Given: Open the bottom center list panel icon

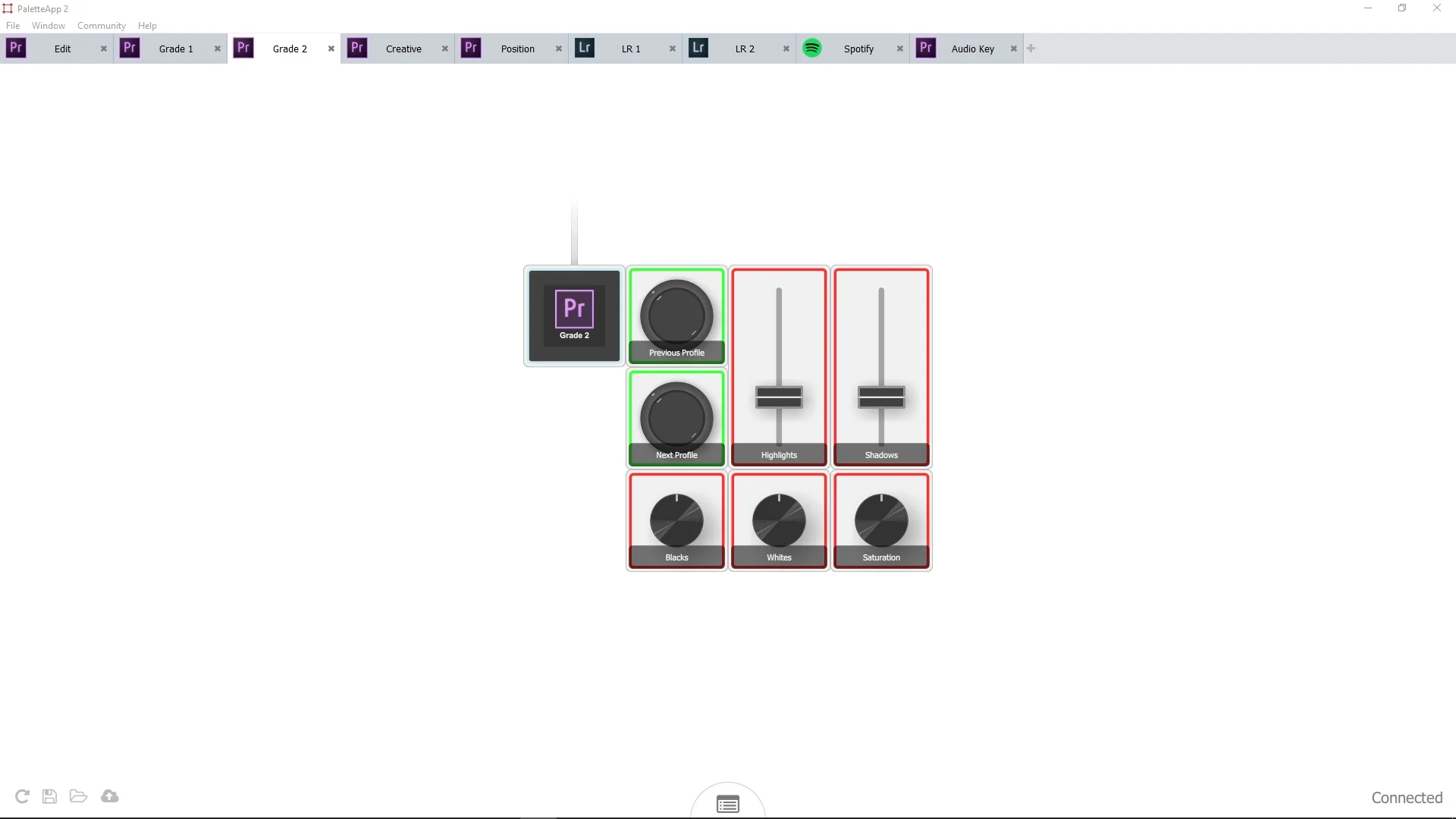Looking at the screenshot, I should [x=728, y=805].
